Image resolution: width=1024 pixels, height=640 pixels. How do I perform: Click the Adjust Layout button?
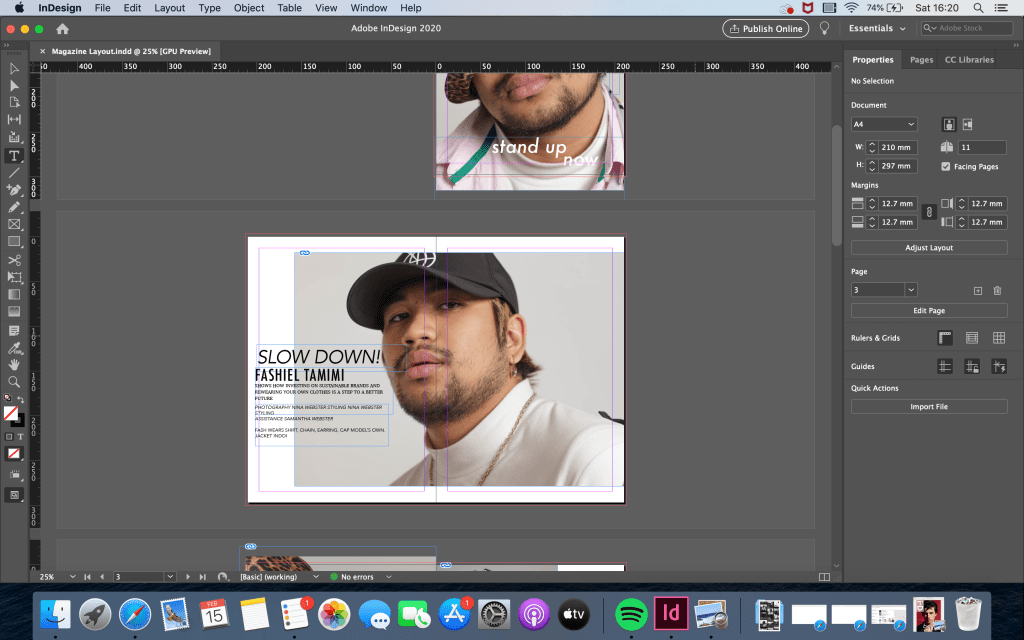click(929, 247)
